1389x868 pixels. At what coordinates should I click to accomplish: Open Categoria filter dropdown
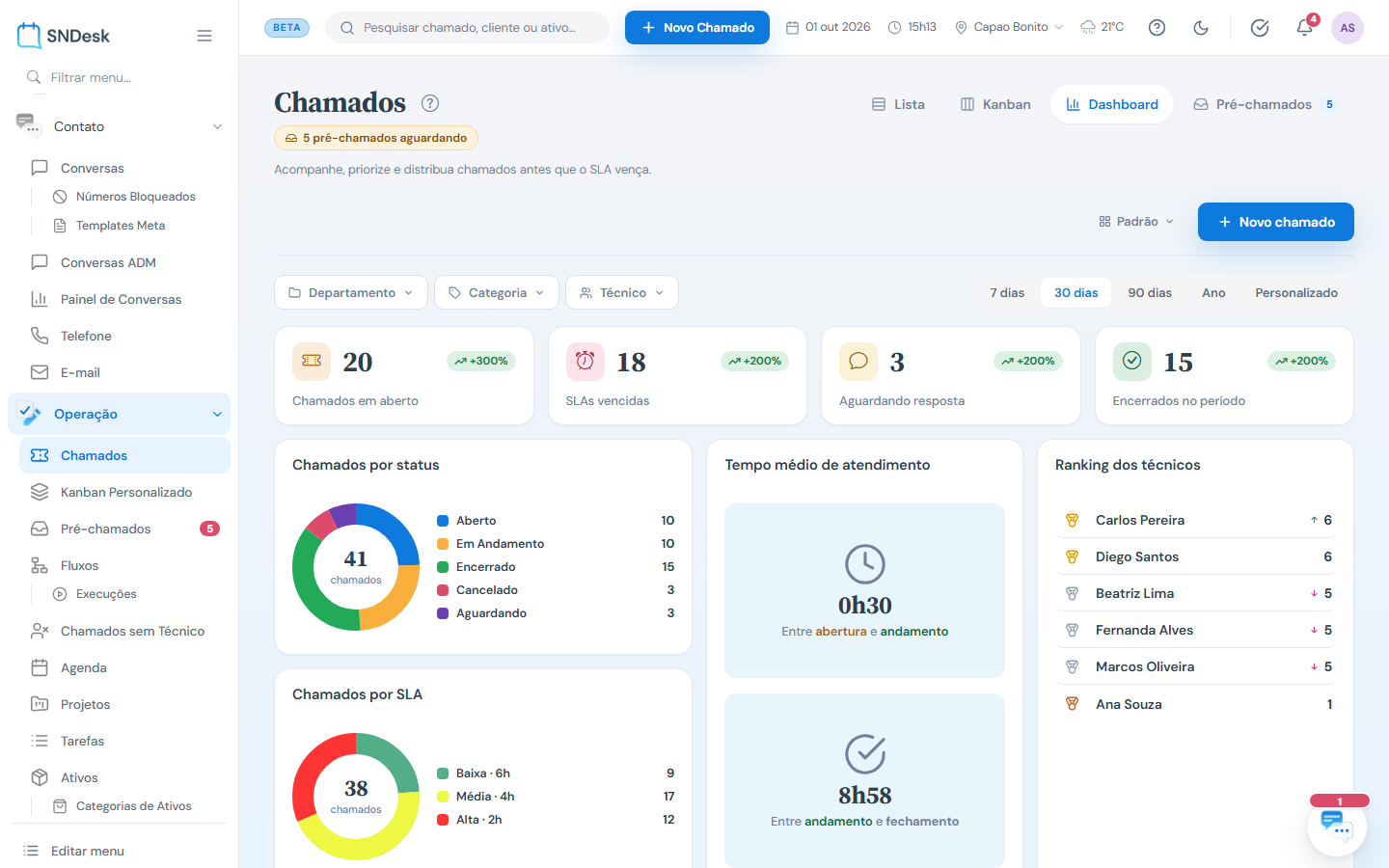pos(497,292)
